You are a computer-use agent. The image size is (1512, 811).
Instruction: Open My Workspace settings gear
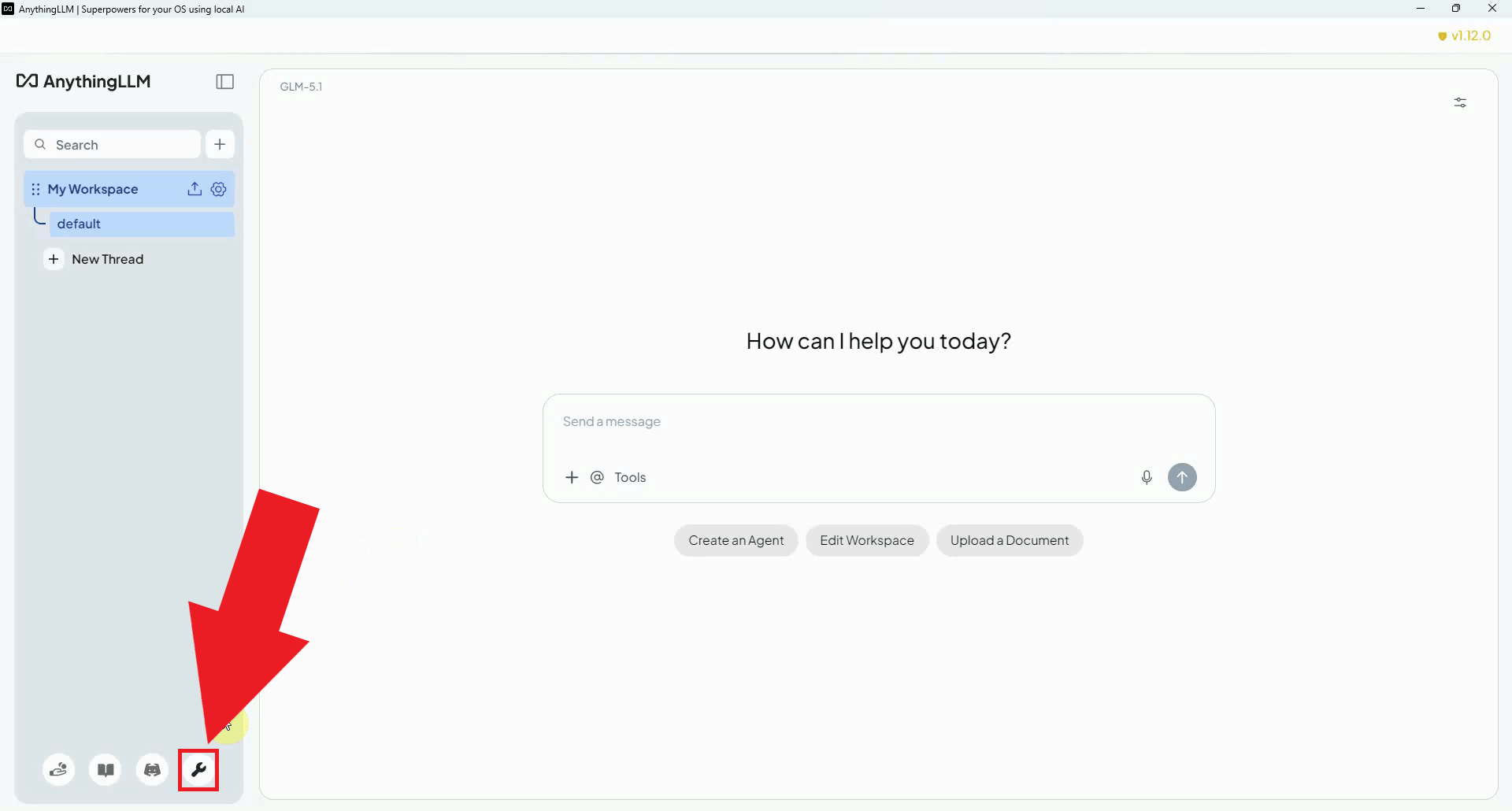tap(219, 189)
